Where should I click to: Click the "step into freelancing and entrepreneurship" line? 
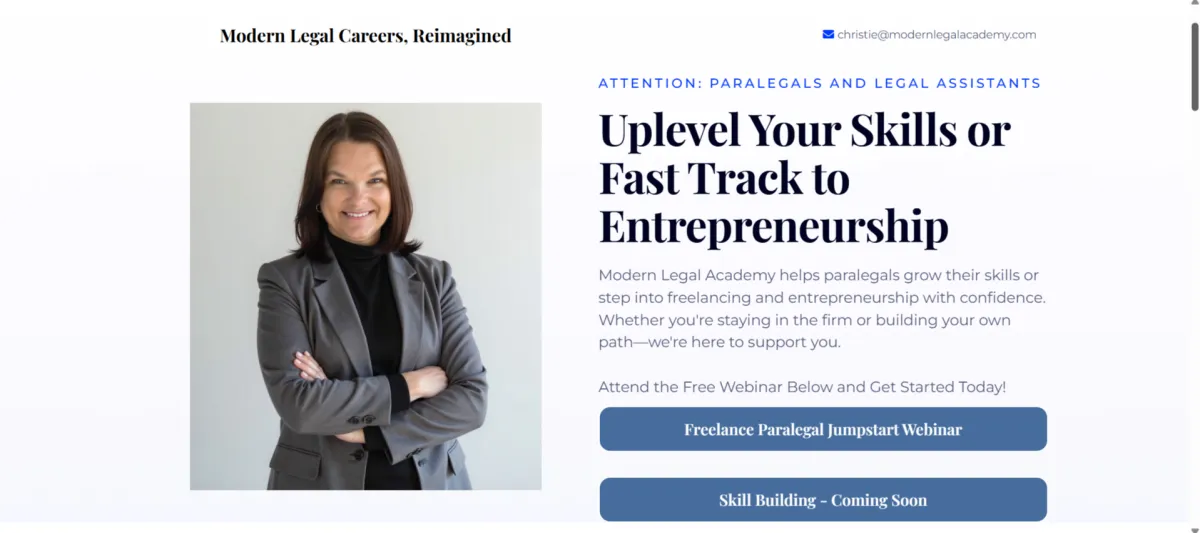[x=821, y=297]
